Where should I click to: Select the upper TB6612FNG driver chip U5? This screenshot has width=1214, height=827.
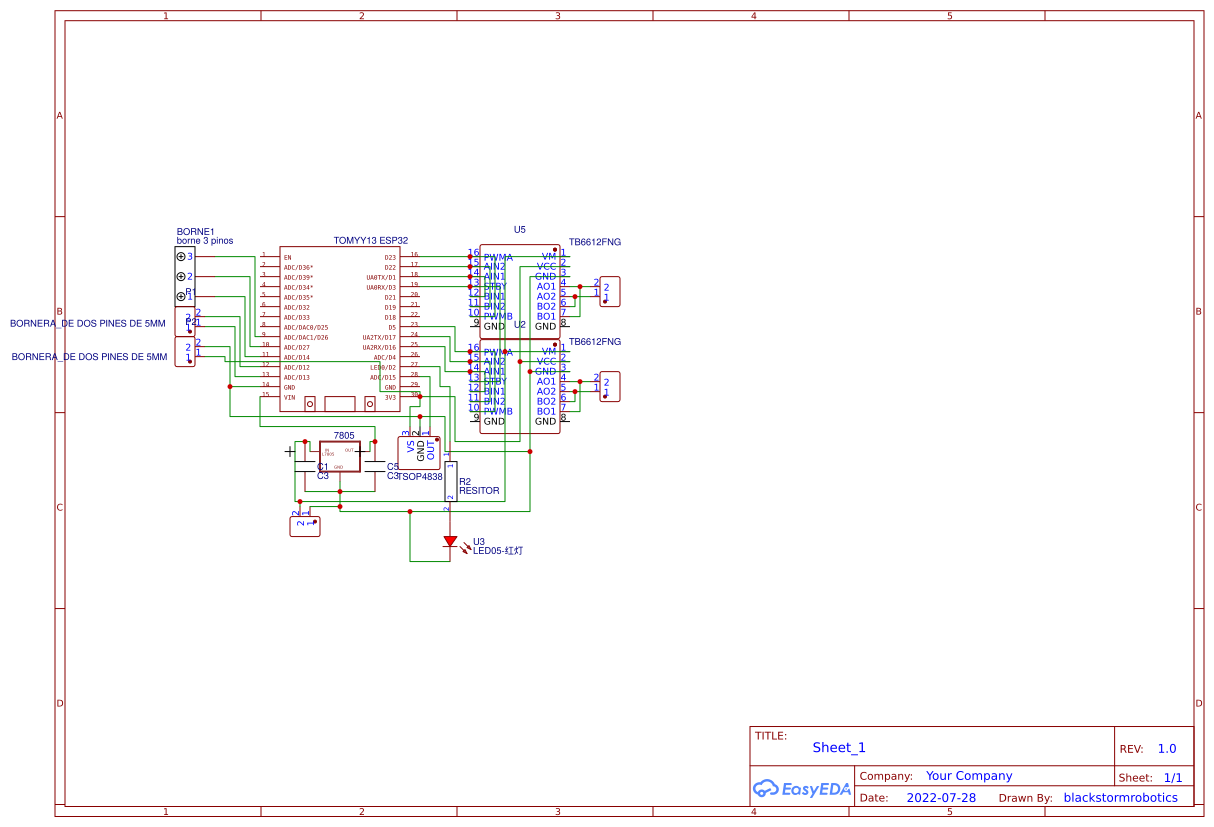point(519,291)
